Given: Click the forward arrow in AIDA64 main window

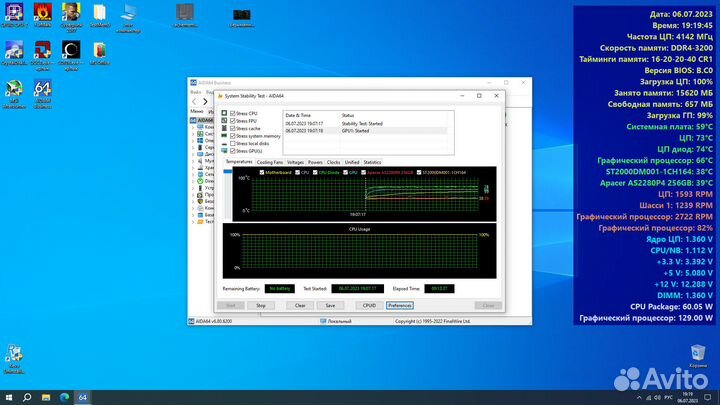Looking at the screenshot, I should [x=205, y=101].
